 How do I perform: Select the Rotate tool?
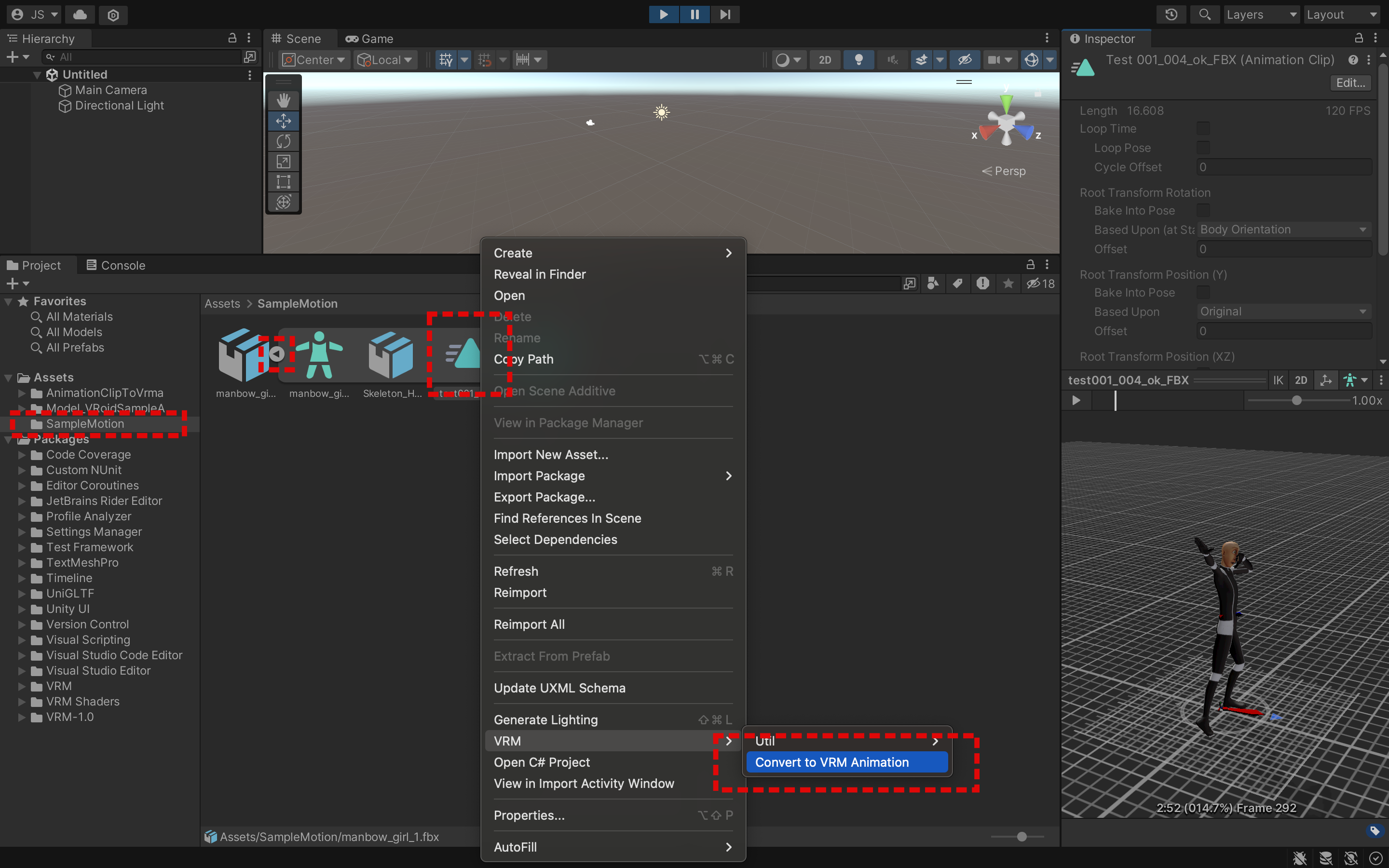284,141
